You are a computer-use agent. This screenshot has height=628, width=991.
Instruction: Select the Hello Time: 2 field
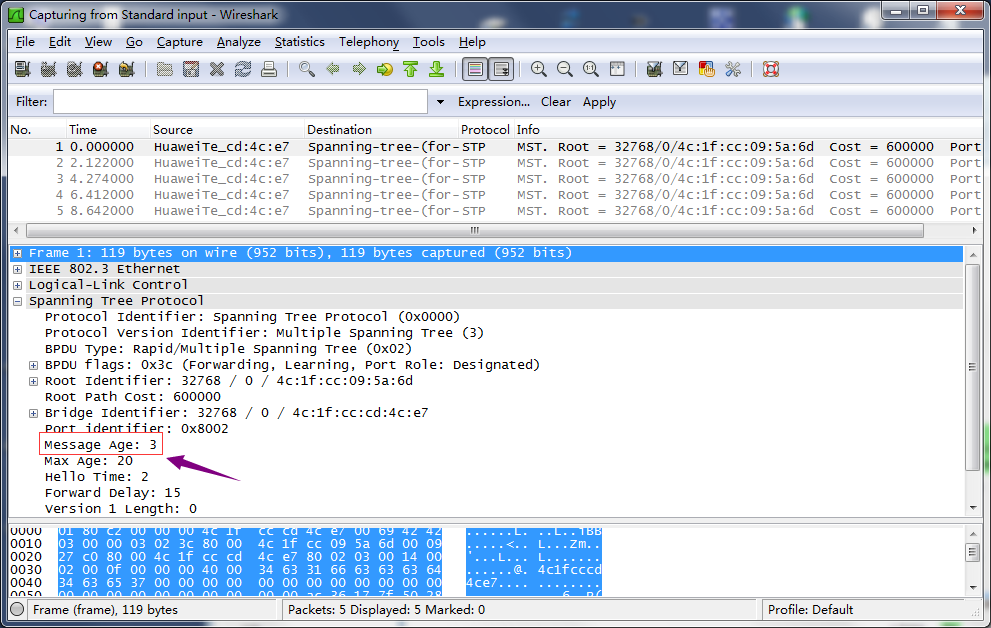coord(97,476)
